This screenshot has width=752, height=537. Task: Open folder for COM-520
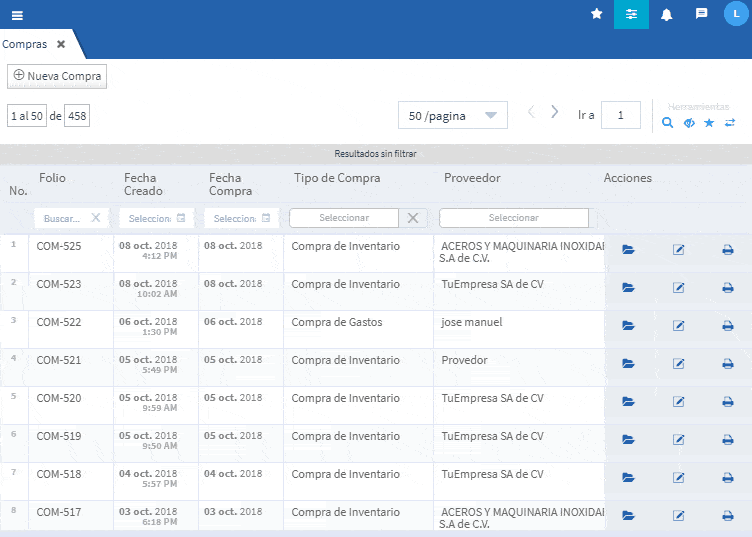pyautogui.click(x=628, y=401)
